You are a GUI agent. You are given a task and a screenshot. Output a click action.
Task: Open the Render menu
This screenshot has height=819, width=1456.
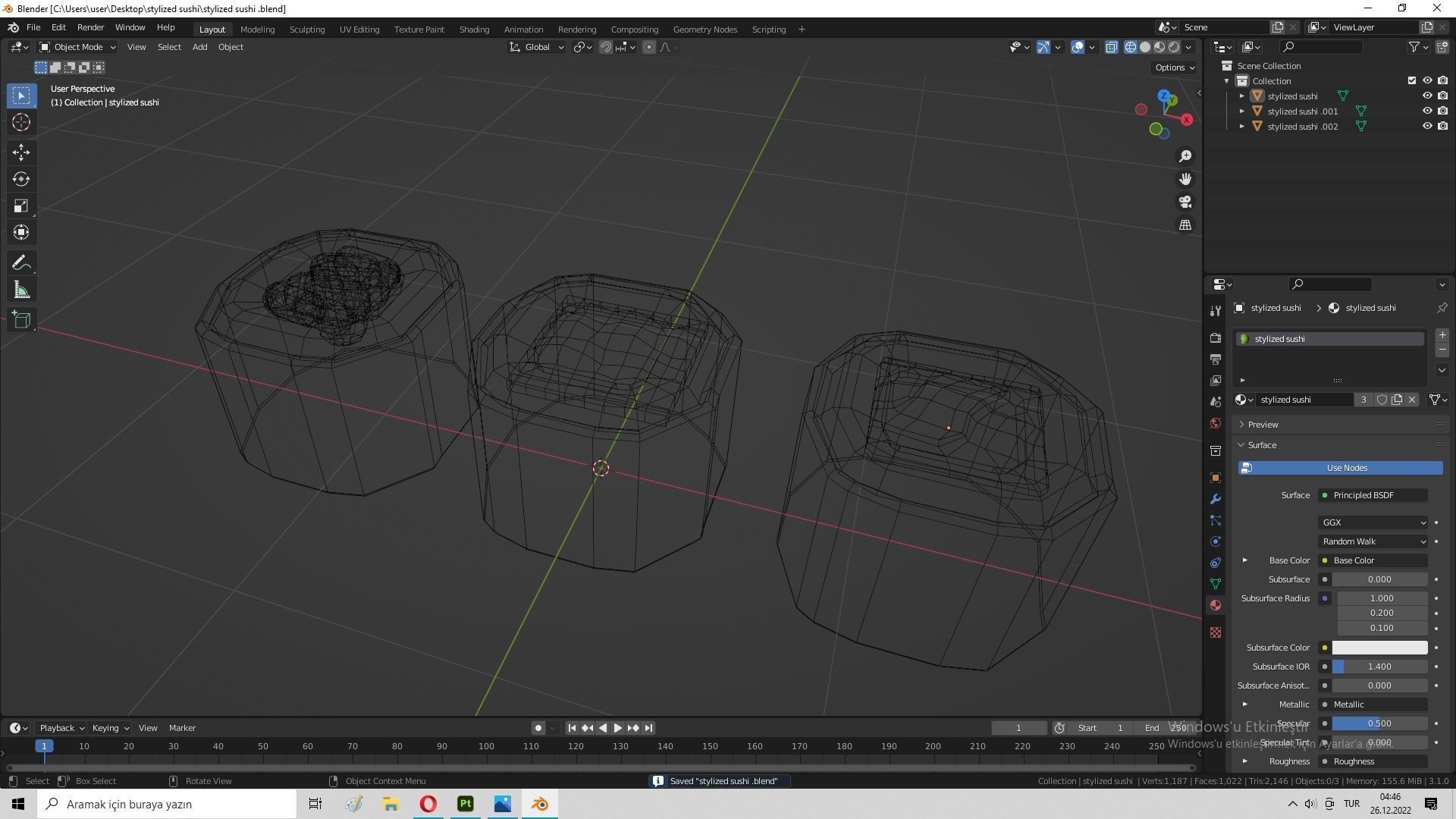click(90, 28)
